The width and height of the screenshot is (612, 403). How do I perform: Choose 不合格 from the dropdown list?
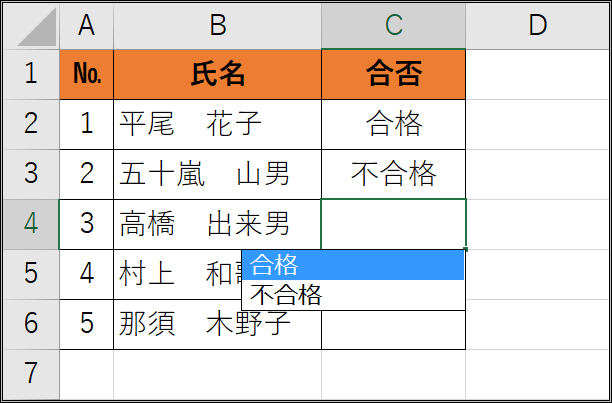353,295
